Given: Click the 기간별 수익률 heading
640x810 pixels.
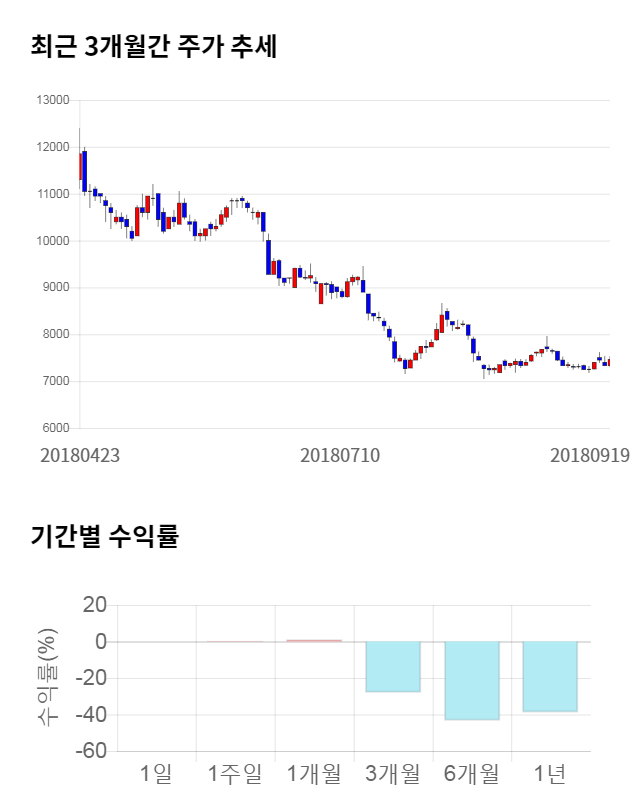Looking at the screenshot, I should pyautogui.click(x=104, y=537).
